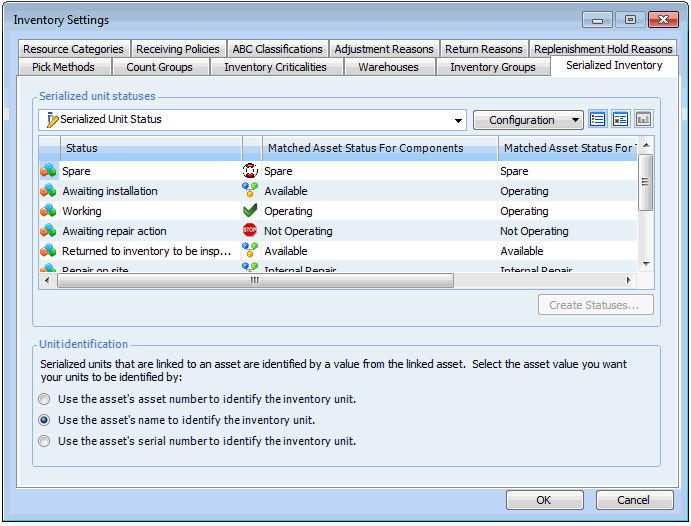
Task: Select asset number identification option
Action: 44,399
